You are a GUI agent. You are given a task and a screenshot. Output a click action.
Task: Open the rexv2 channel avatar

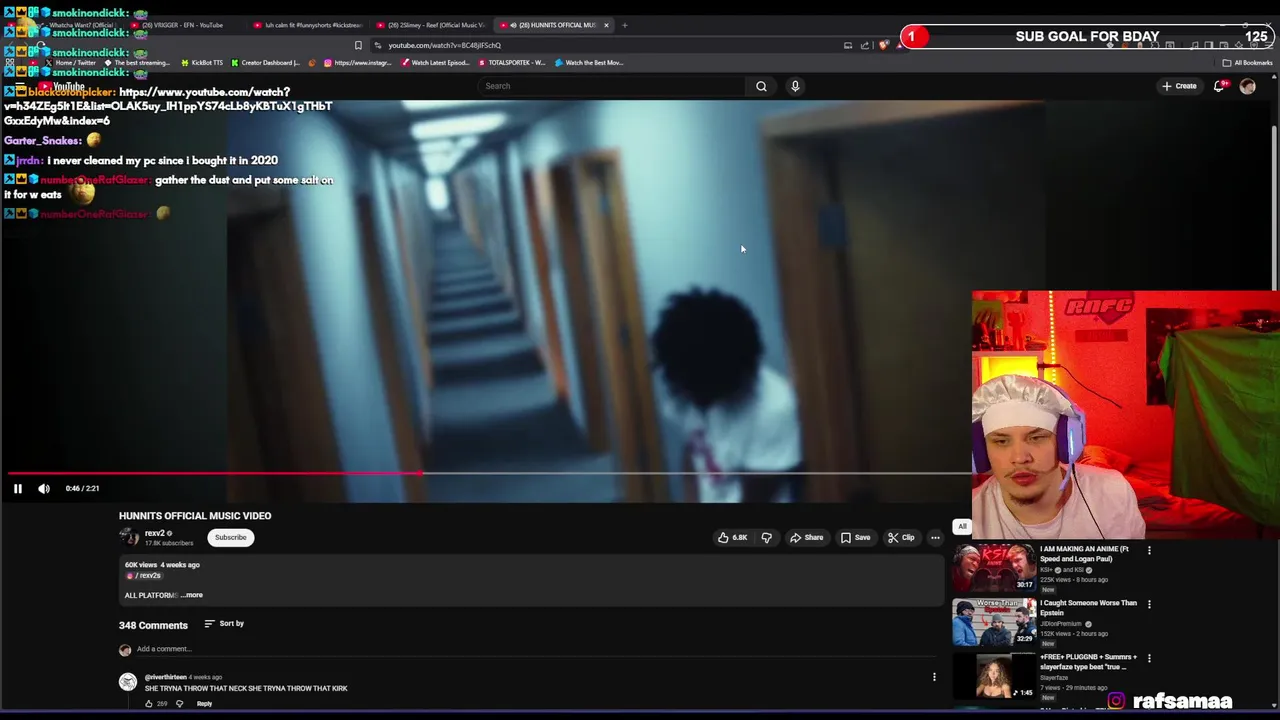[129, 537]
